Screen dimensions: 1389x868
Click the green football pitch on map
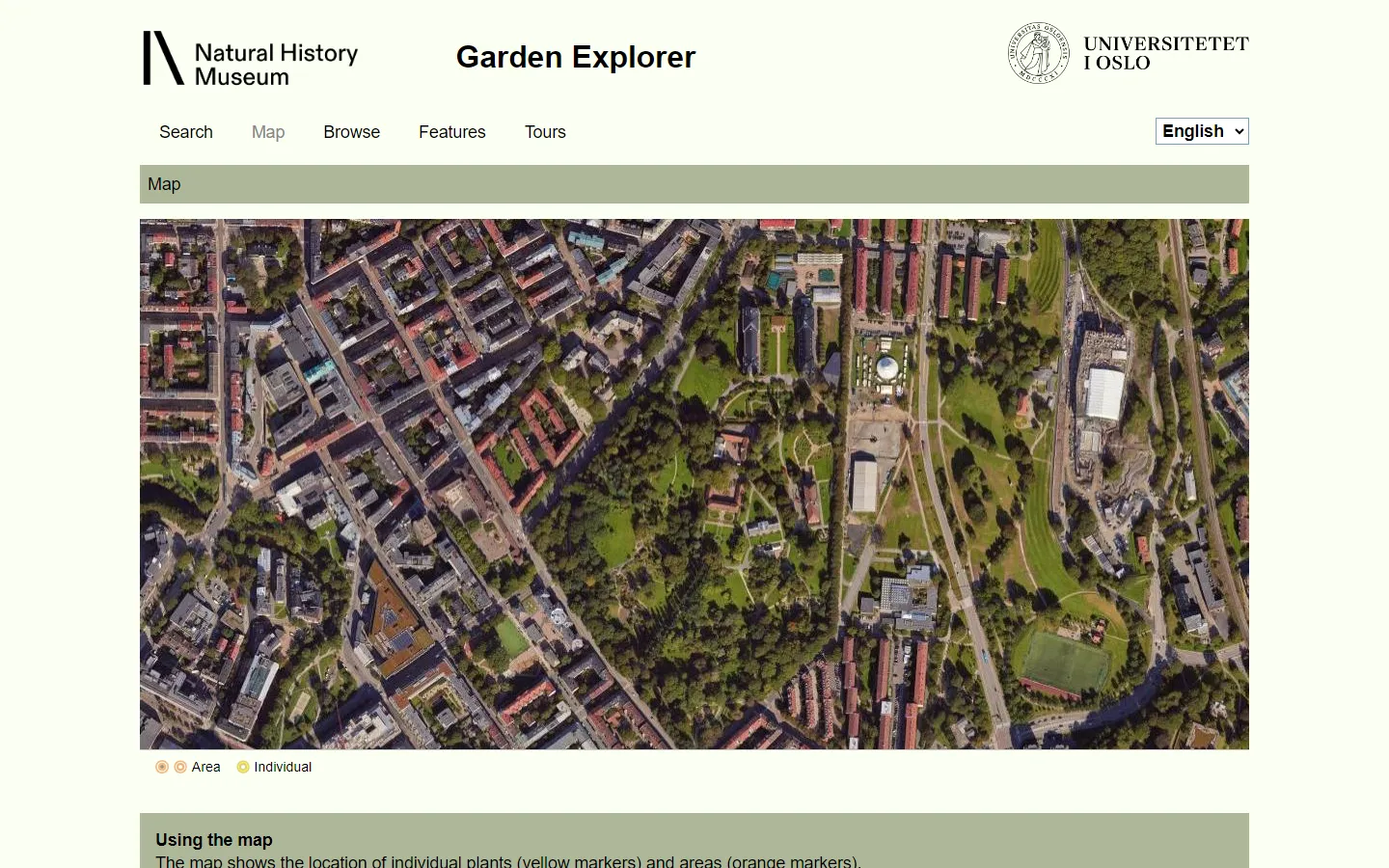coord(1065,661)
